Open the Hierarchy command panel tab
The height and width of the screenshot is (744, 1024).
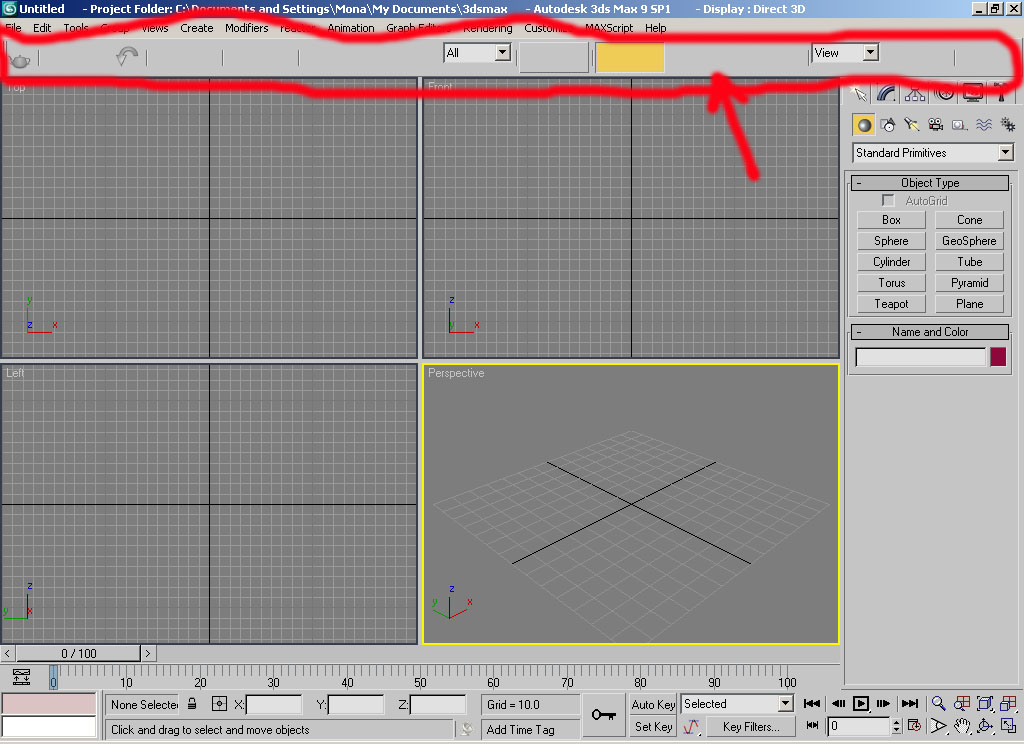(x=915, y=94)
